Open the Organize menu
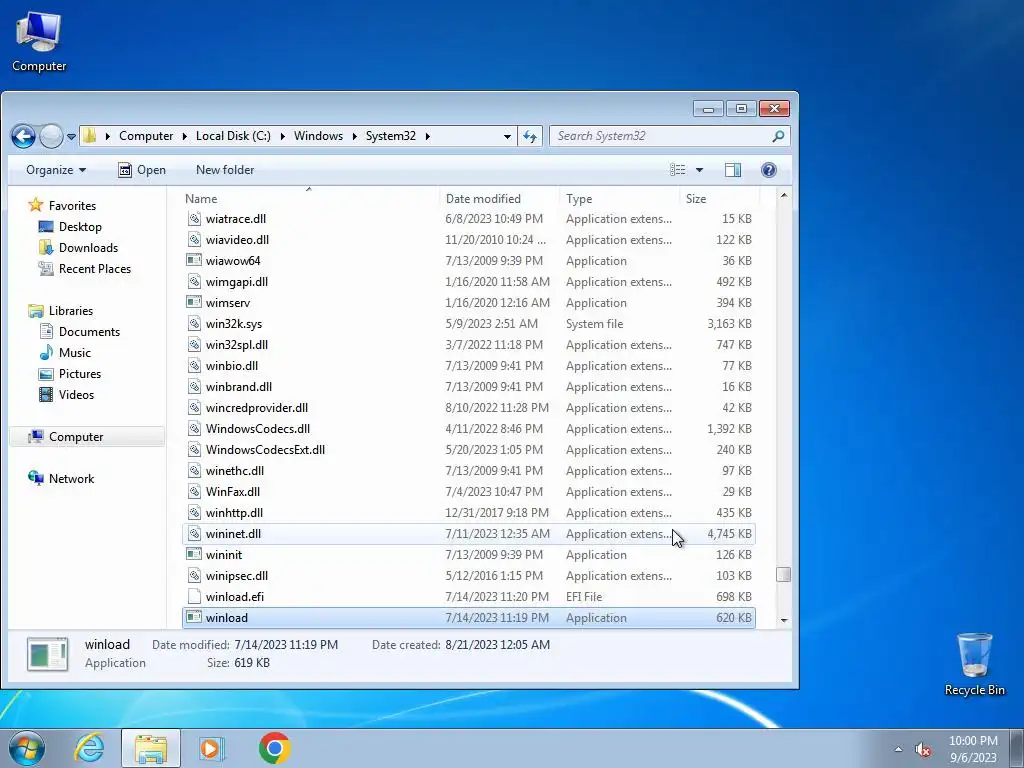This screenshot has height=768, width=1024. click(56, 170)
